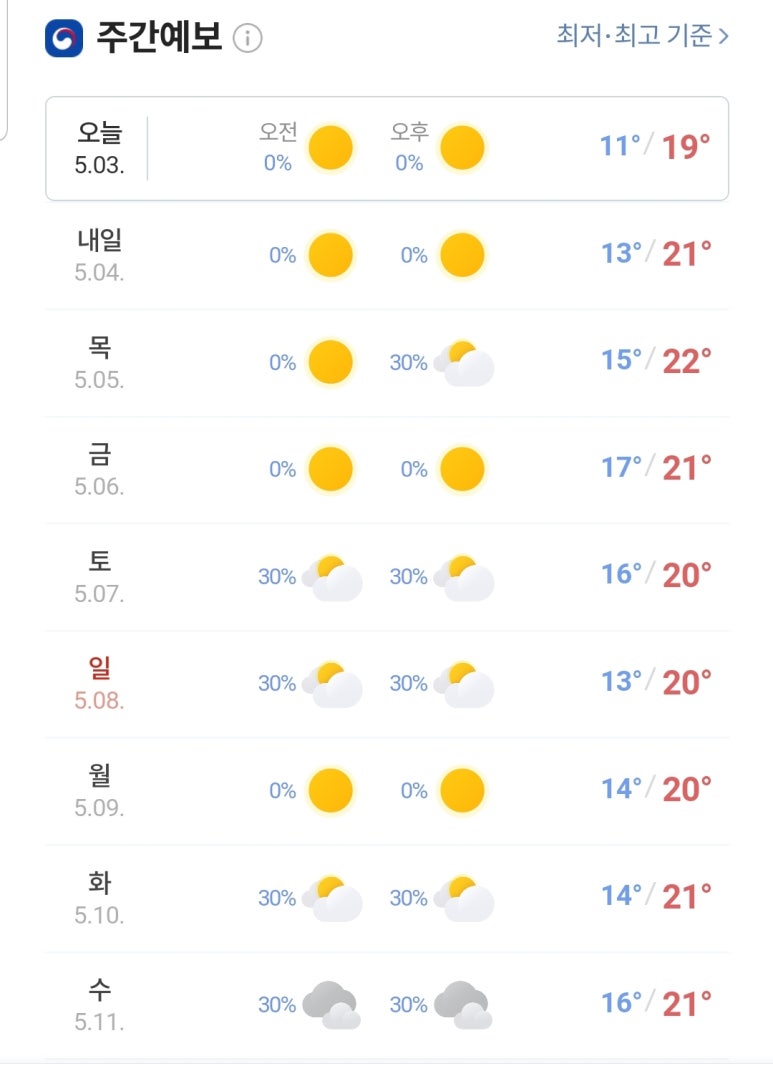This screenshot has height=1066, width=773.
Task: Select the afternoon sun icon for 월 5.09.
Action: (462, 791)
